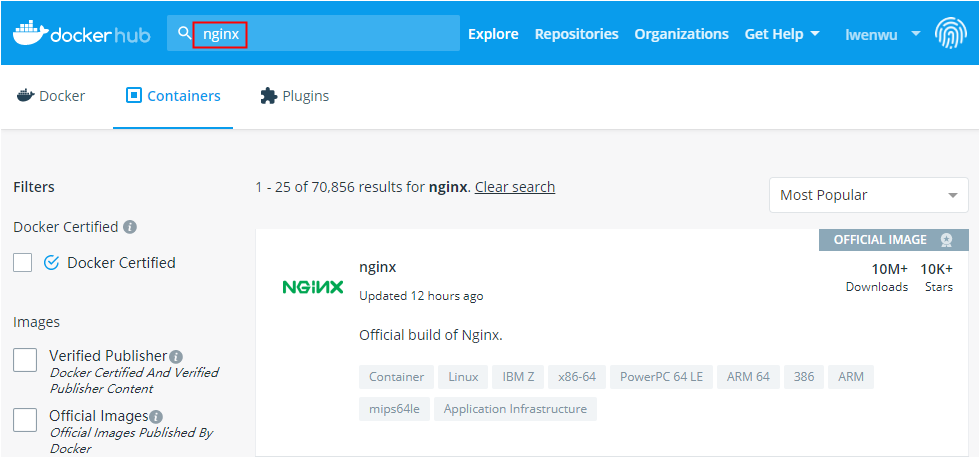The width and height of the screenshot is (979, 457).
Task: Open the nginx repository title link
Action: pos(378,267)
